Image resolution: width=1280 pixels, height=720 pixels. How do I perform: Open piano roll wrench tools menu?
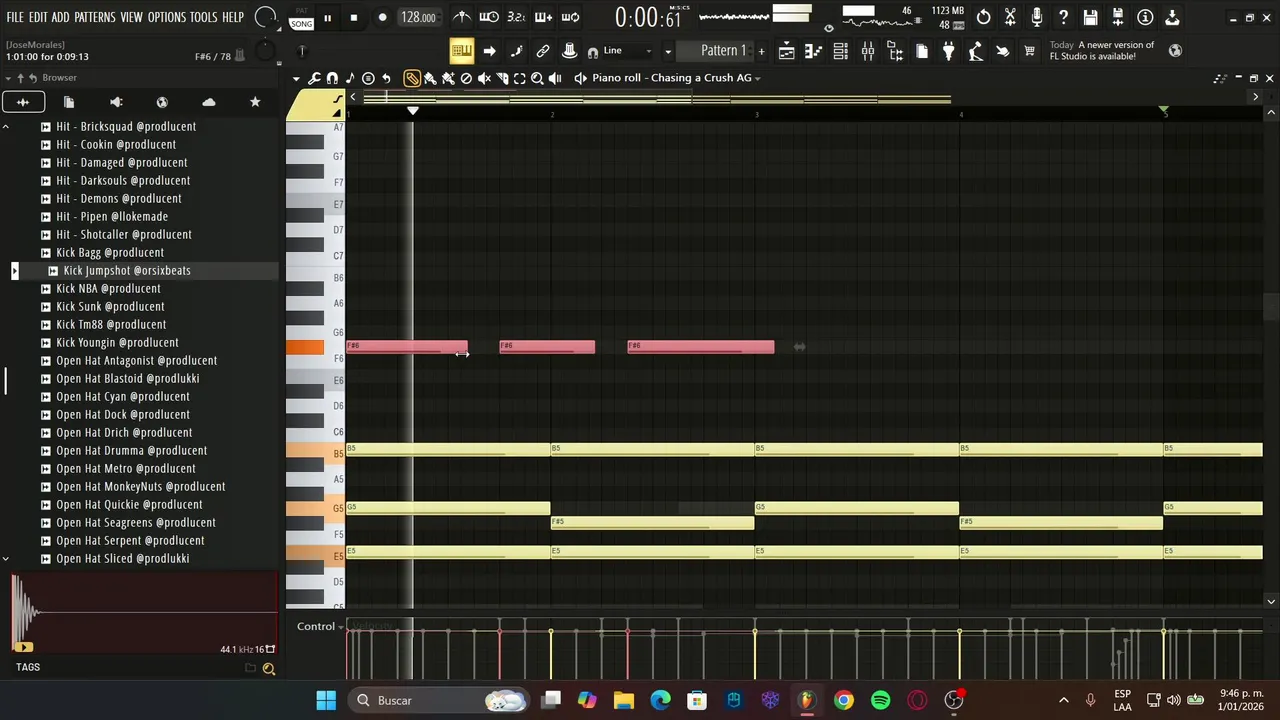point(314,78)
